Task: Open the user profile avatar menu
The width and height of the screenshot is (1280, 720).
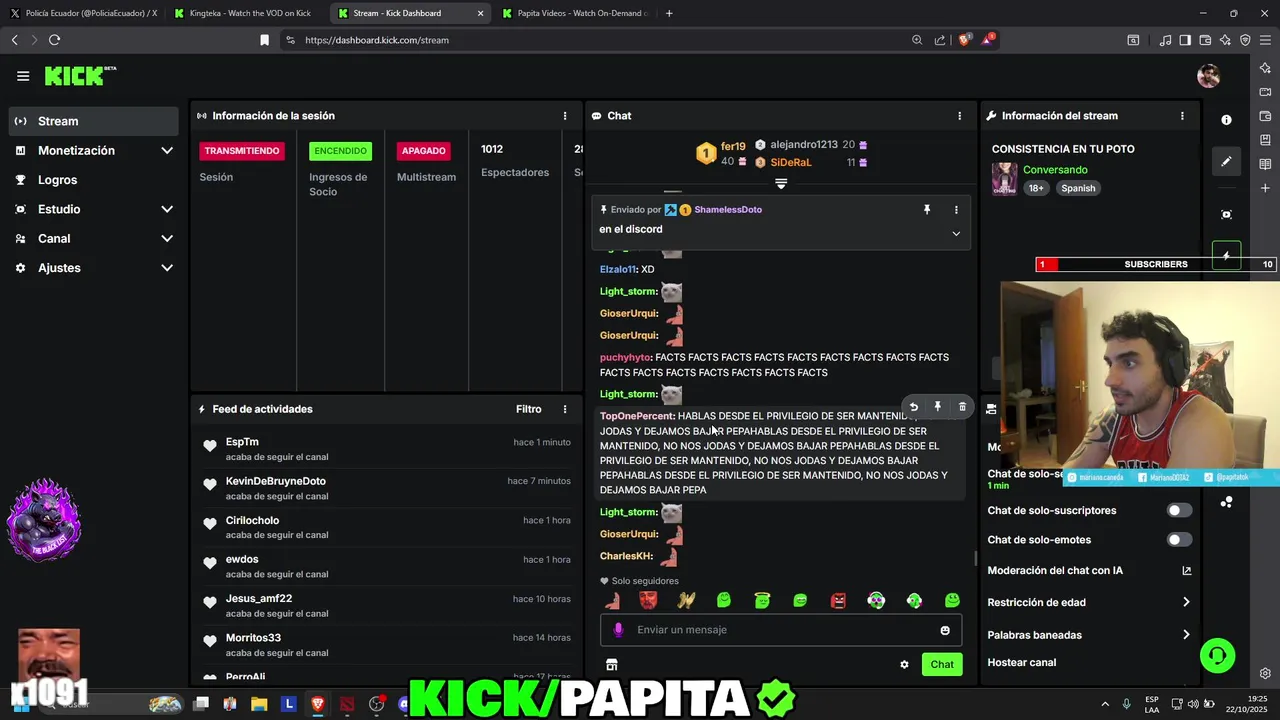Action: pos(1209,76)
